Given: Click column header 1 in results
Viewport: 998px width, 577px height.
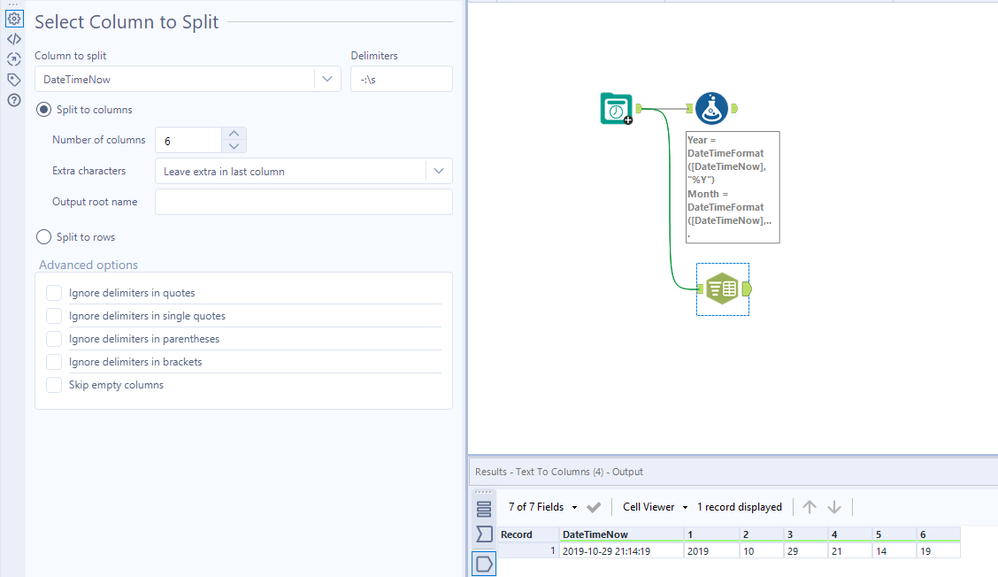Looking at the screenshot, I should tap(712, 534).
